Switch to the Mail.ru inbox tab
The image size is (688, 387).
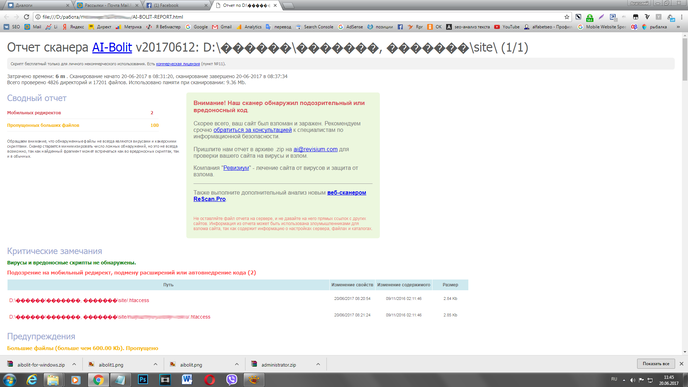pyautogui.click(x=108, y=5)
